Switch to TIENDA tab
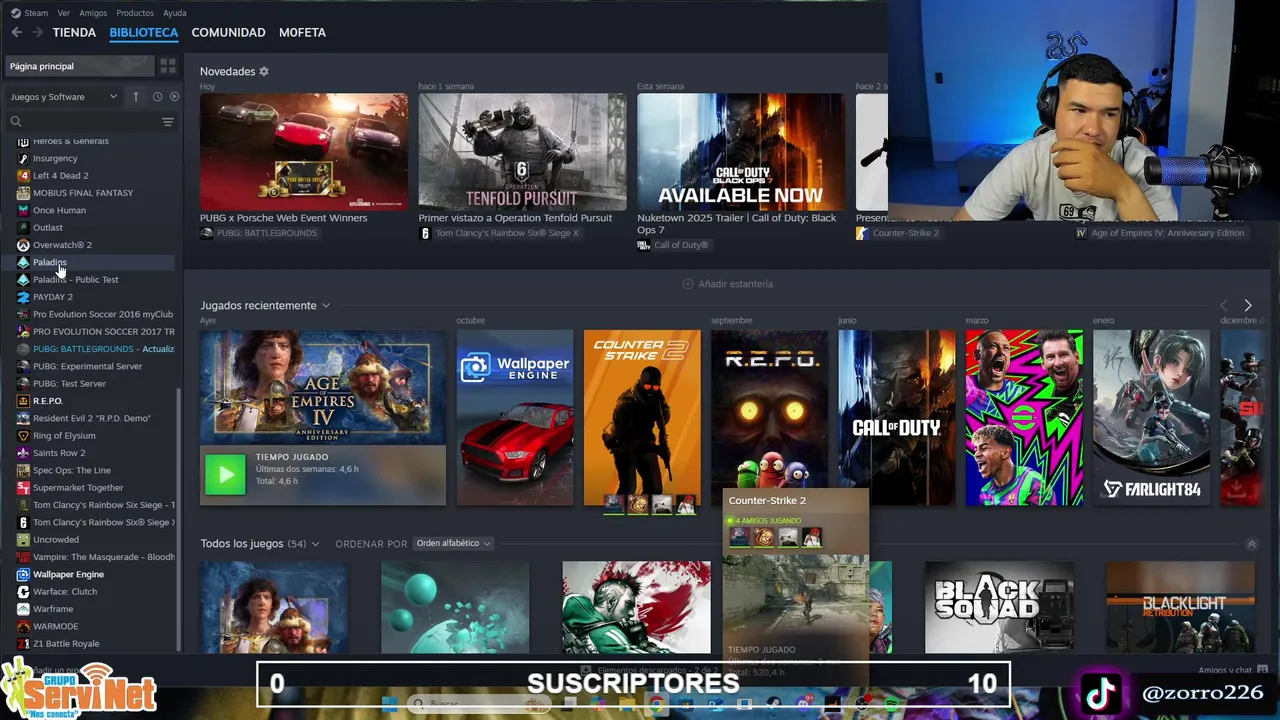 pos(74,32)
